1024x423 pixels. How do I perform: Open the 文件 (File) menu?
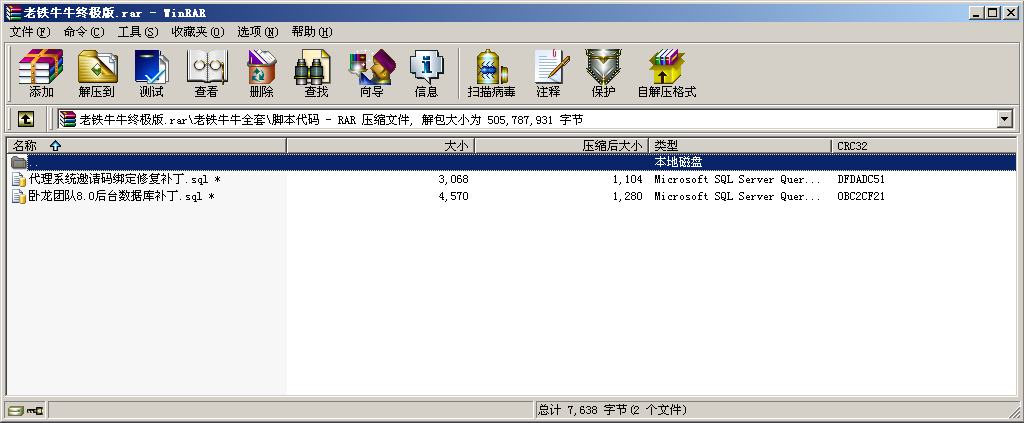click(x=29, y=32)
